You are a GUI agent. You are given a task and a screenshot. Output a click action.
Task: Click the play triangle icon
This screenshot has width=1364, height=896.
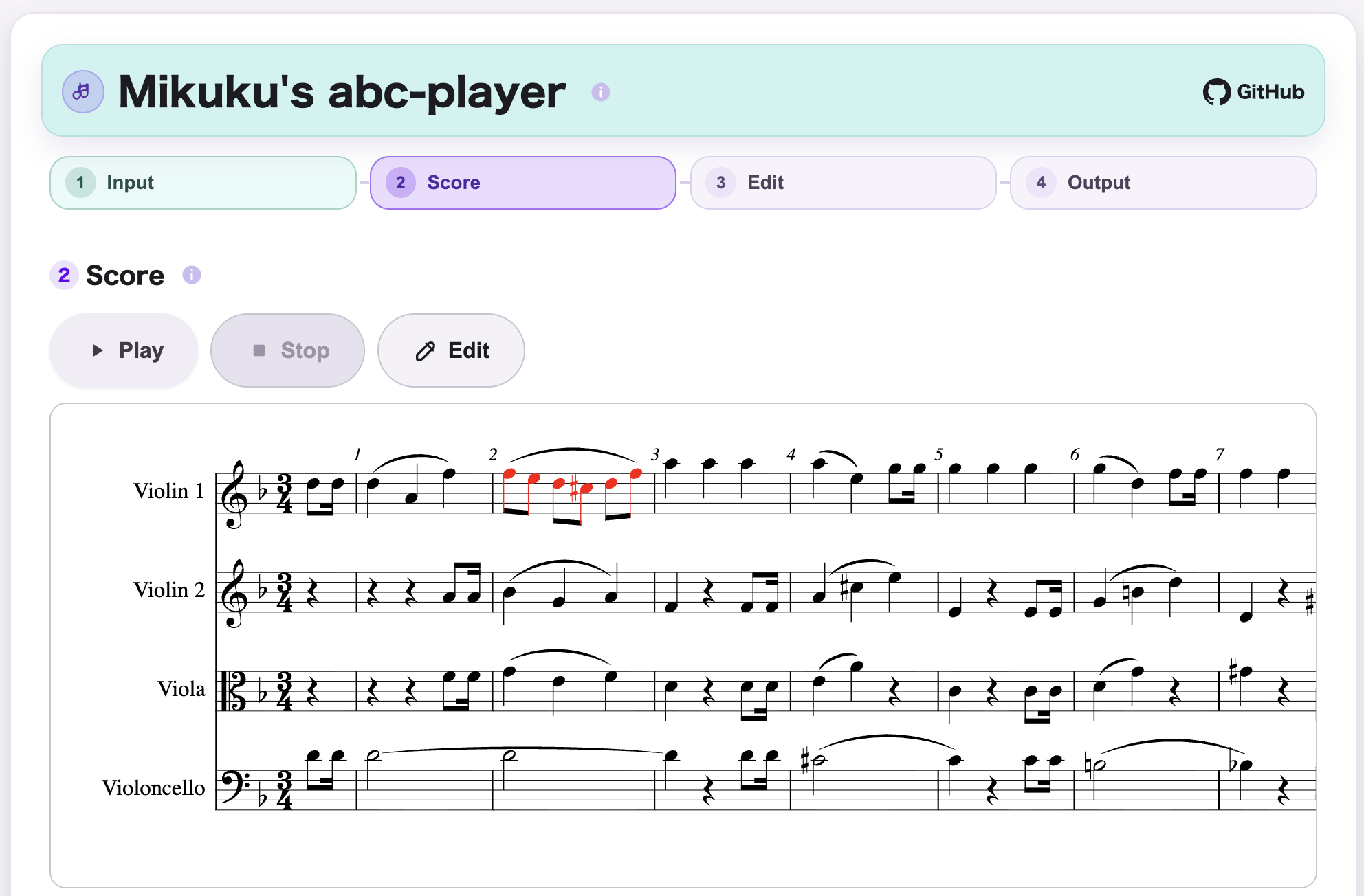(x=98, y=350)
